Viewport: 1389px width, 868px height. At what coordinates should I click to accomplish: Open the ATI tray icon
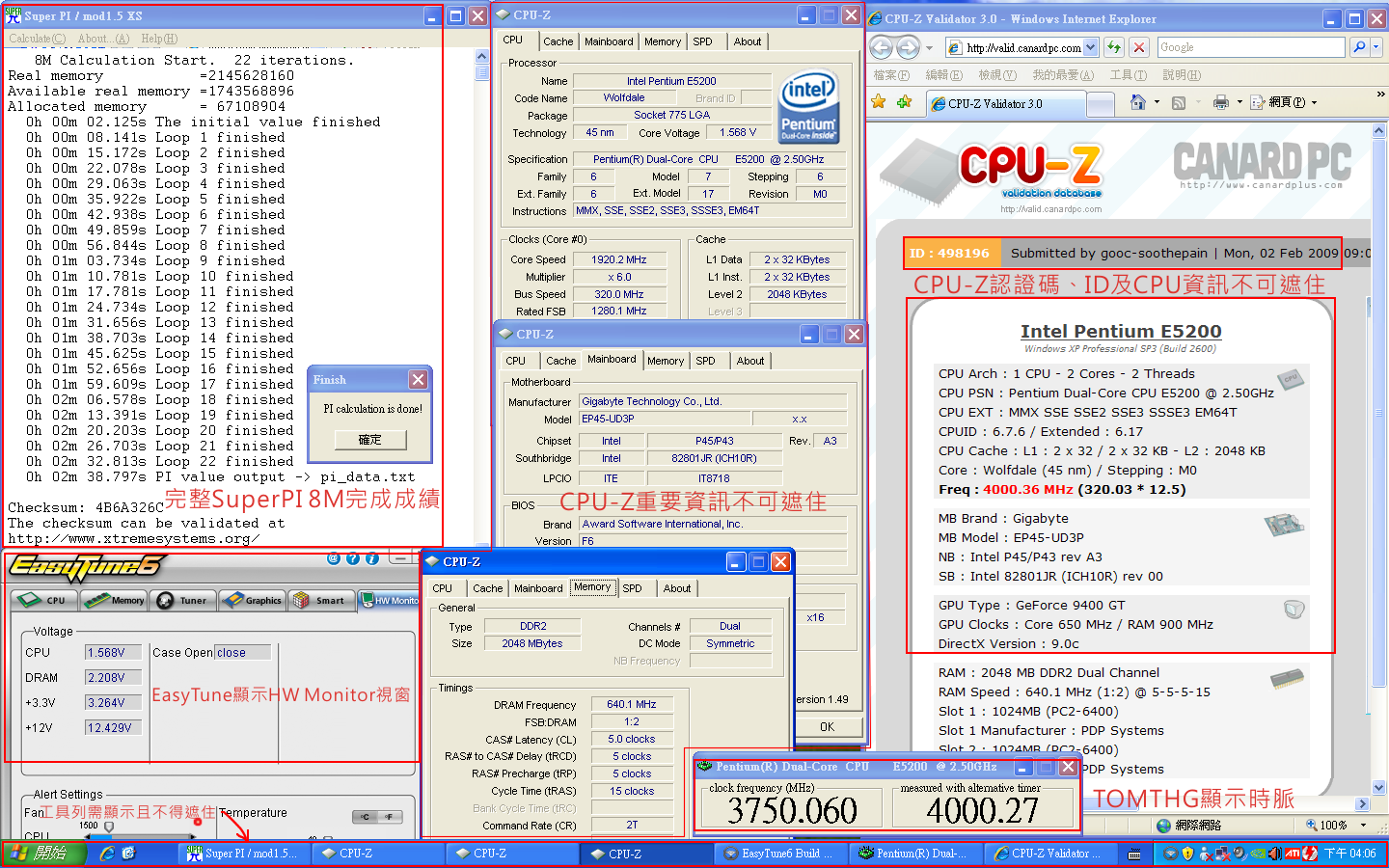tap(1293, 854)
